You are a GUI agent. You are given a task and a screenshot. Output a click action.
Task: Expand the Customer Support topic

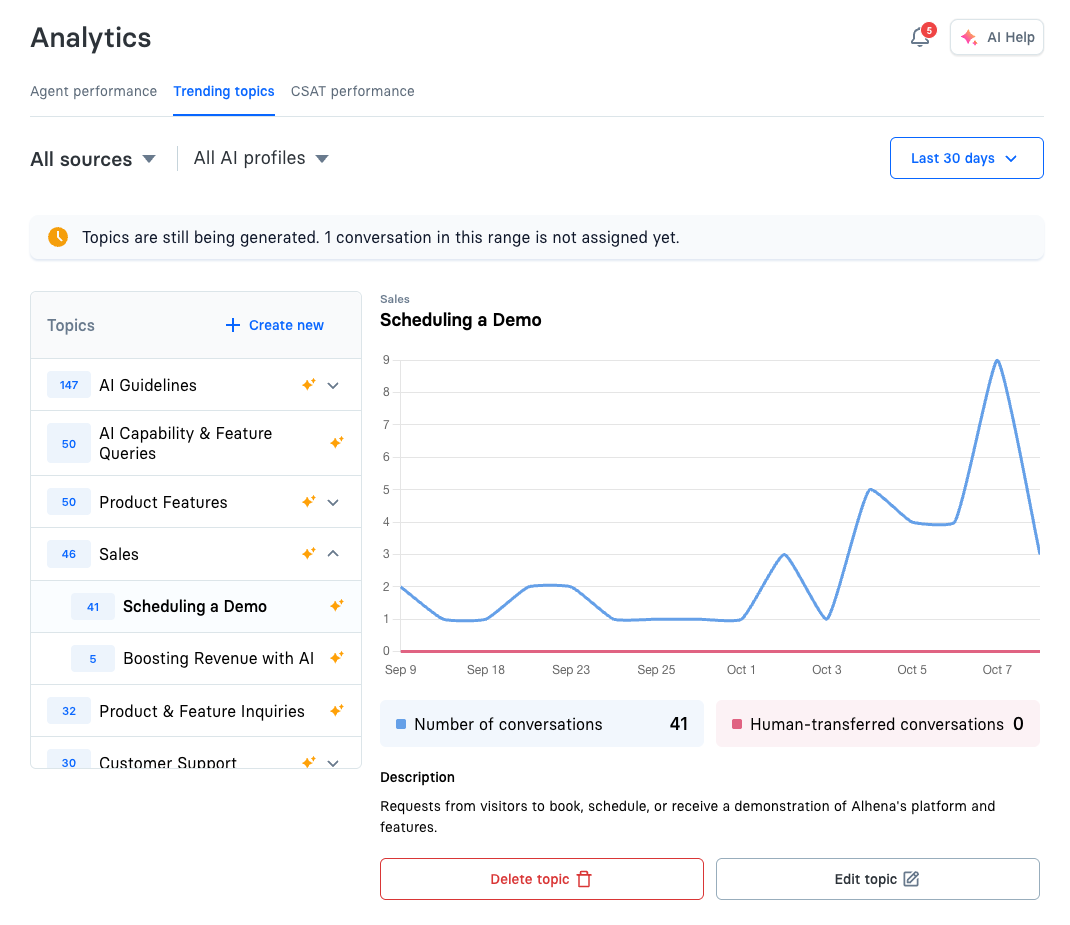click(333, 763)
